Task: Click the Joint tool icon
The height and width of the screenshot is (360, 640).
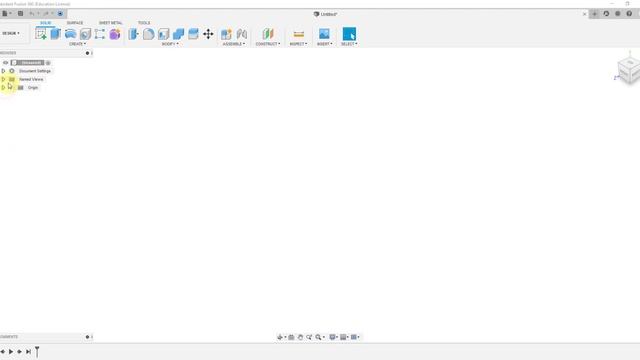Action: [x=242, y=34]
